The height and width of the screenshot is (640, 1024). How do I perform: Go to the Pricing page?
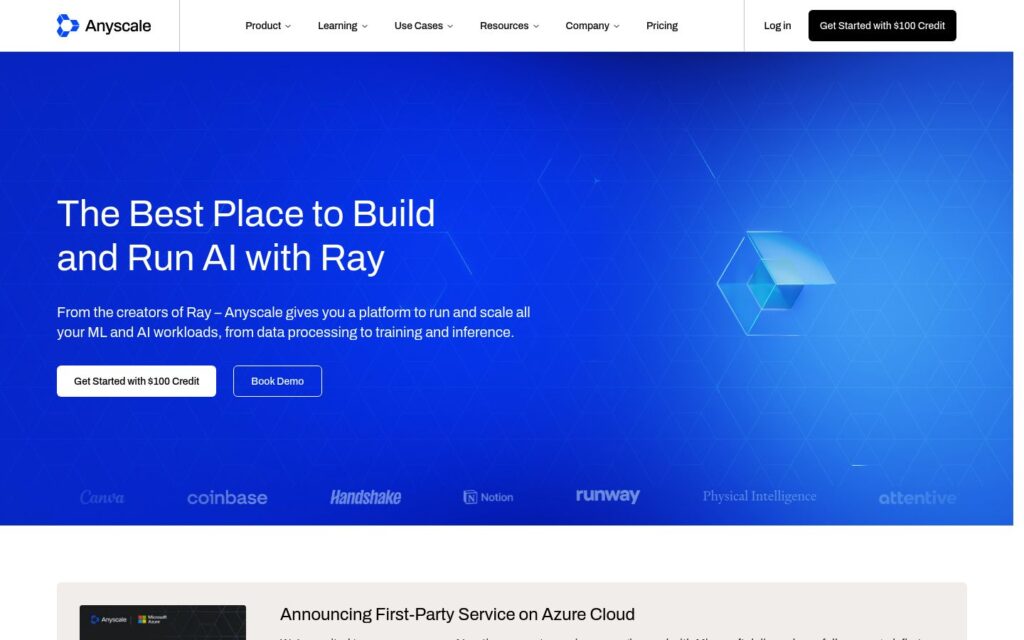coord(662,25)
